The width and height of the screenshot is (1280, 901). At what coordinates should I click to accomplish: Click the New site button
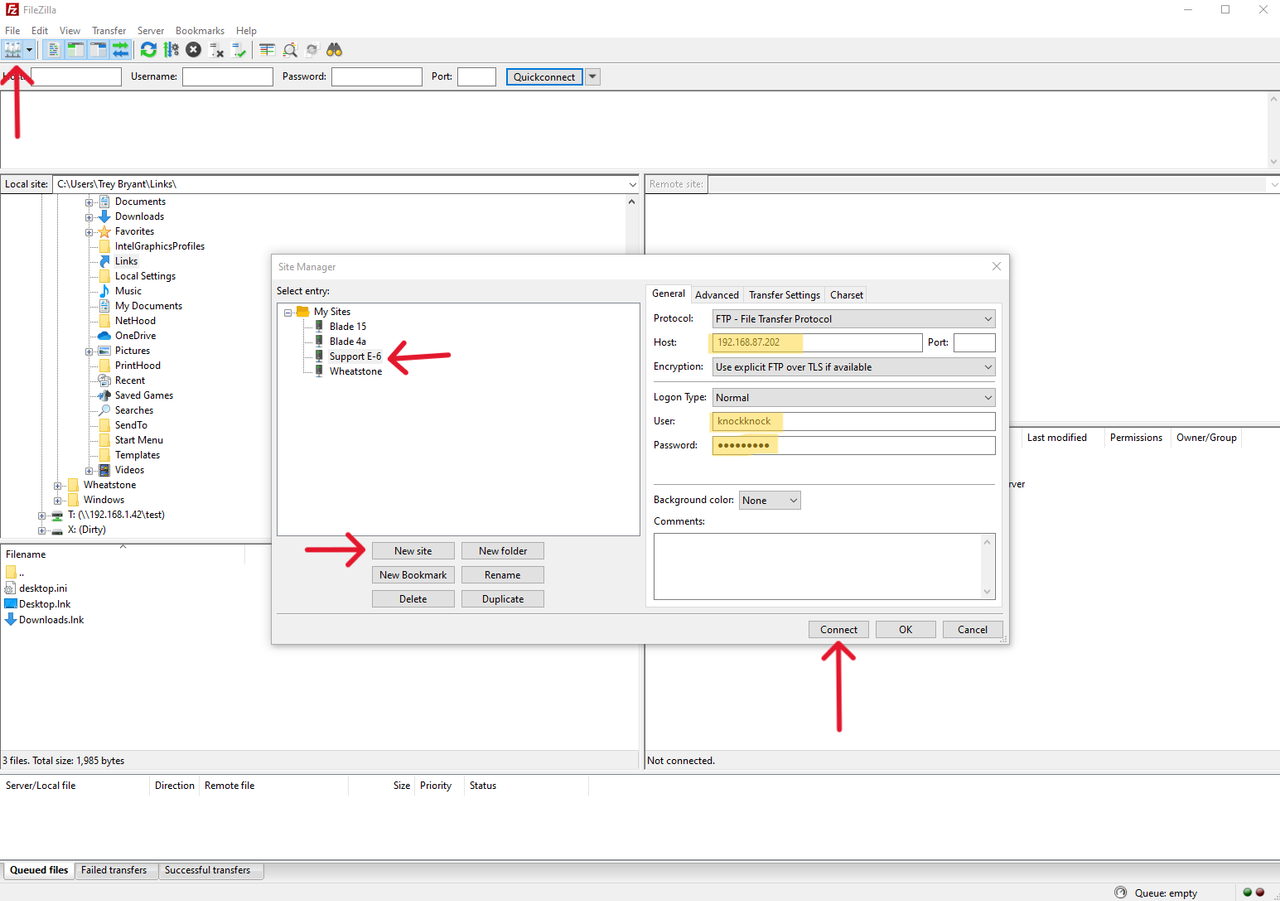tap(413, 551)
